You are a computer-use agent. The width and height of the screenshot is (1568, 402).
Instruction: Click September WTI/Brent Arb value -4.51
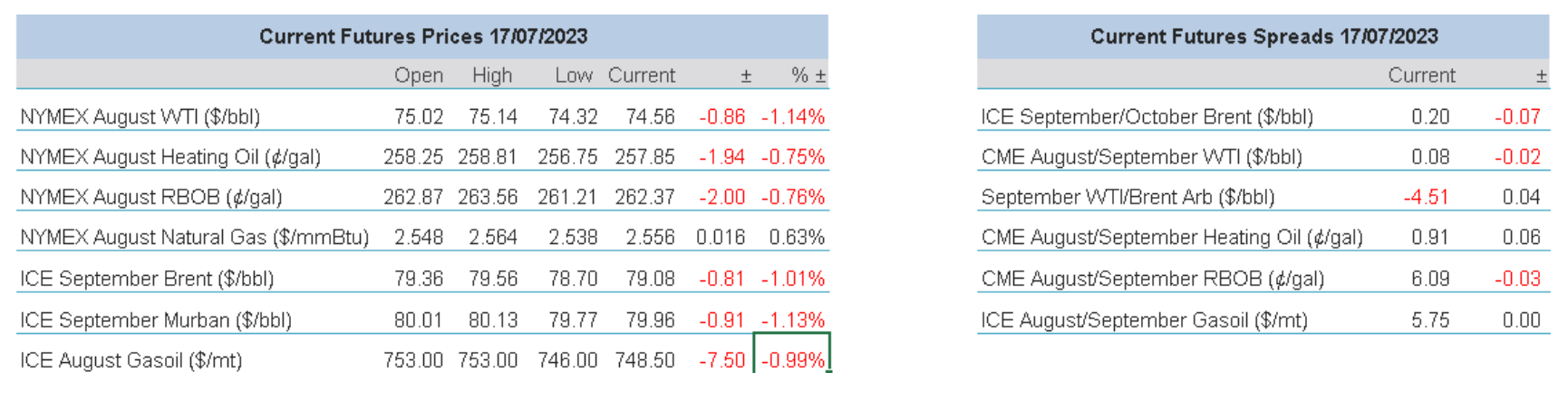point(1427,197)
